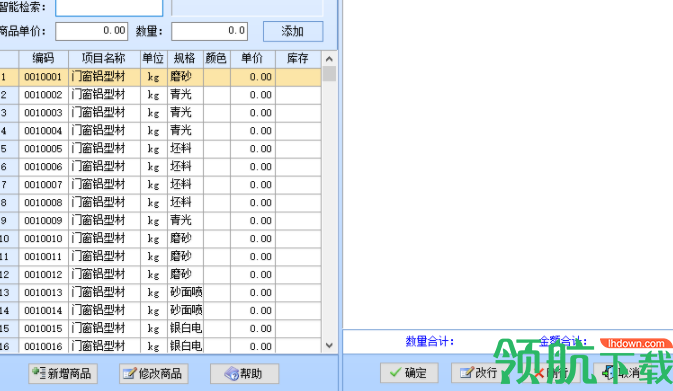Image resolution: width=673 pixels, height=391 pixels.
Task: Sort by the 编码 column header
Action: coord(43,58)
